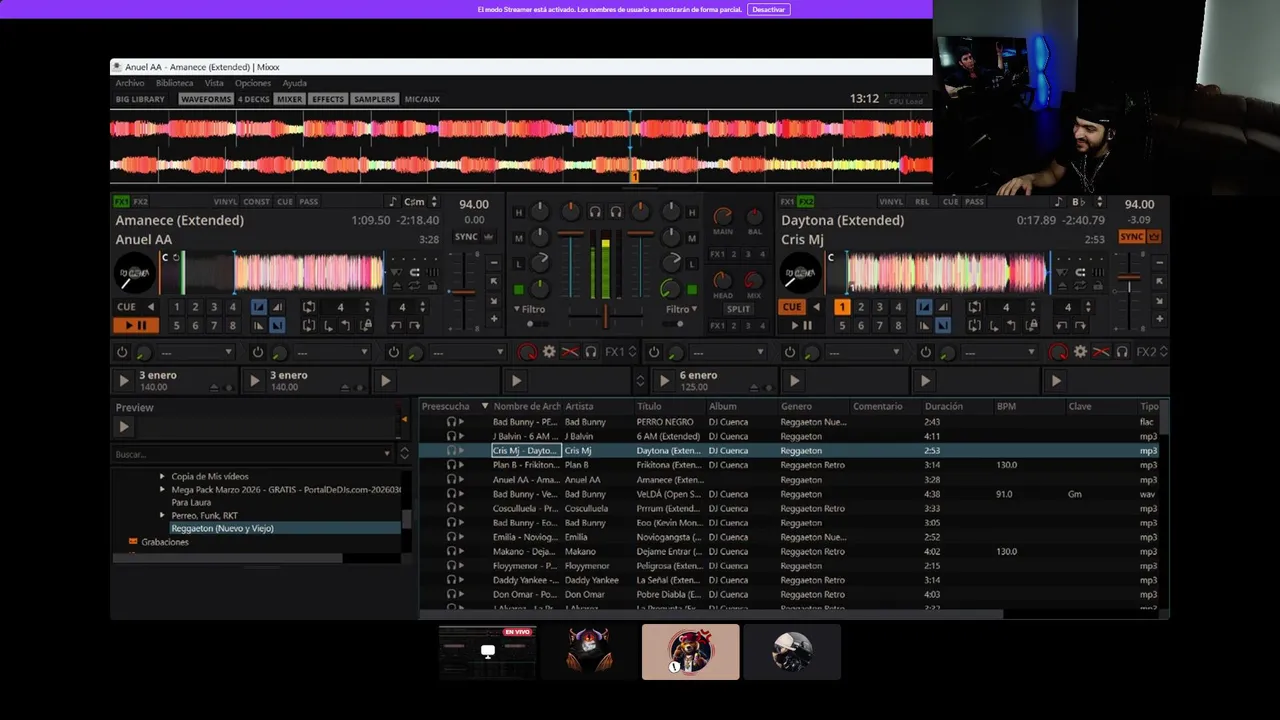Screen dimensions: 1280x720
Task: Click play/pause on the Amanece deck
Action: (x=136, y=325)
